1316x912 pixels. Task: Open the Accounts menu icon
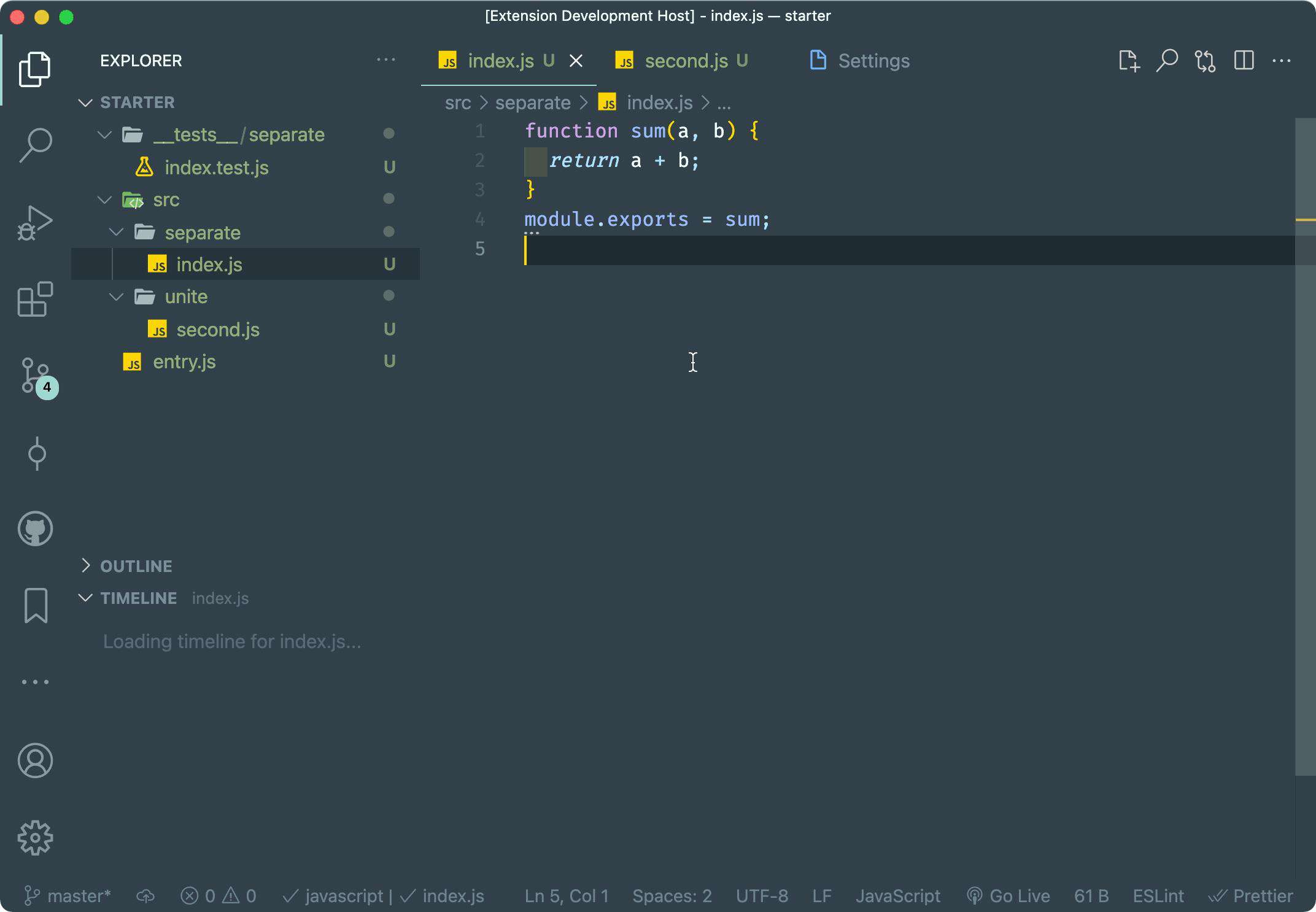point(35,760)
